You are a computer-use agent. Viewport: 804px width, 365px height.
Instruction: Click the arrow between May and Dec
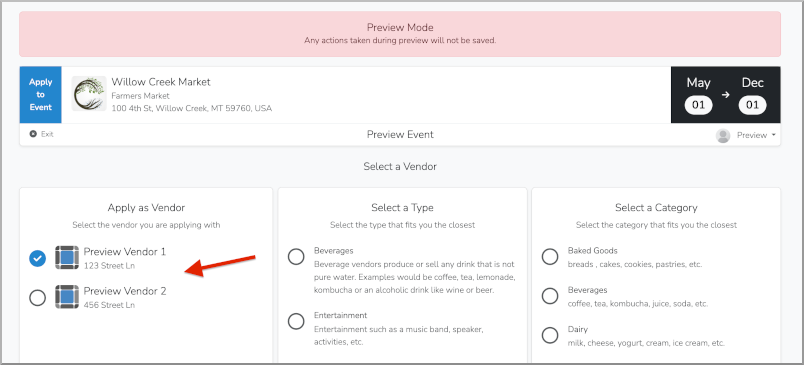726,95
